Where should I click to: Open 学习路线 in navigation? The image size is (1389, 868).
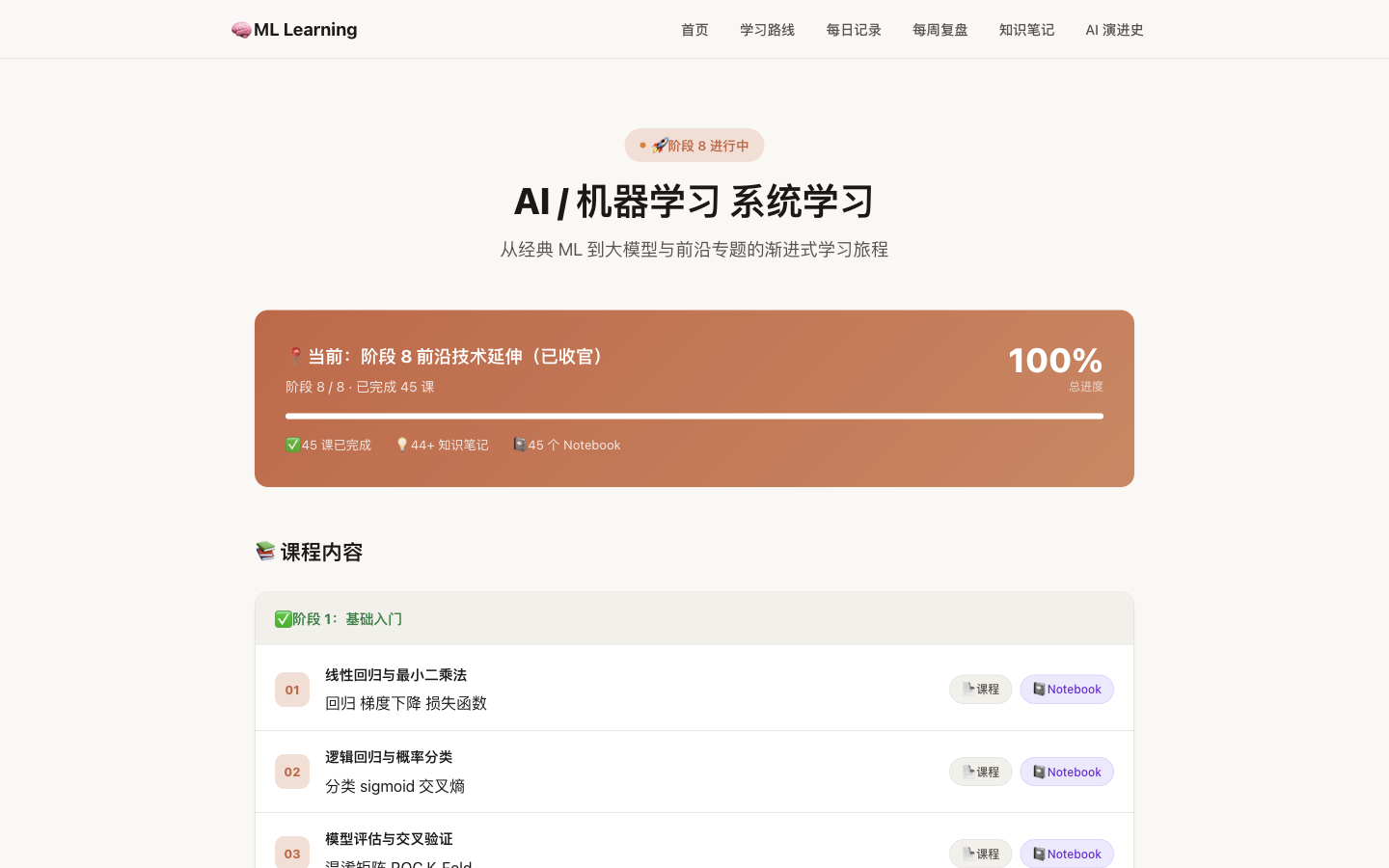click(x=767, y=30)
